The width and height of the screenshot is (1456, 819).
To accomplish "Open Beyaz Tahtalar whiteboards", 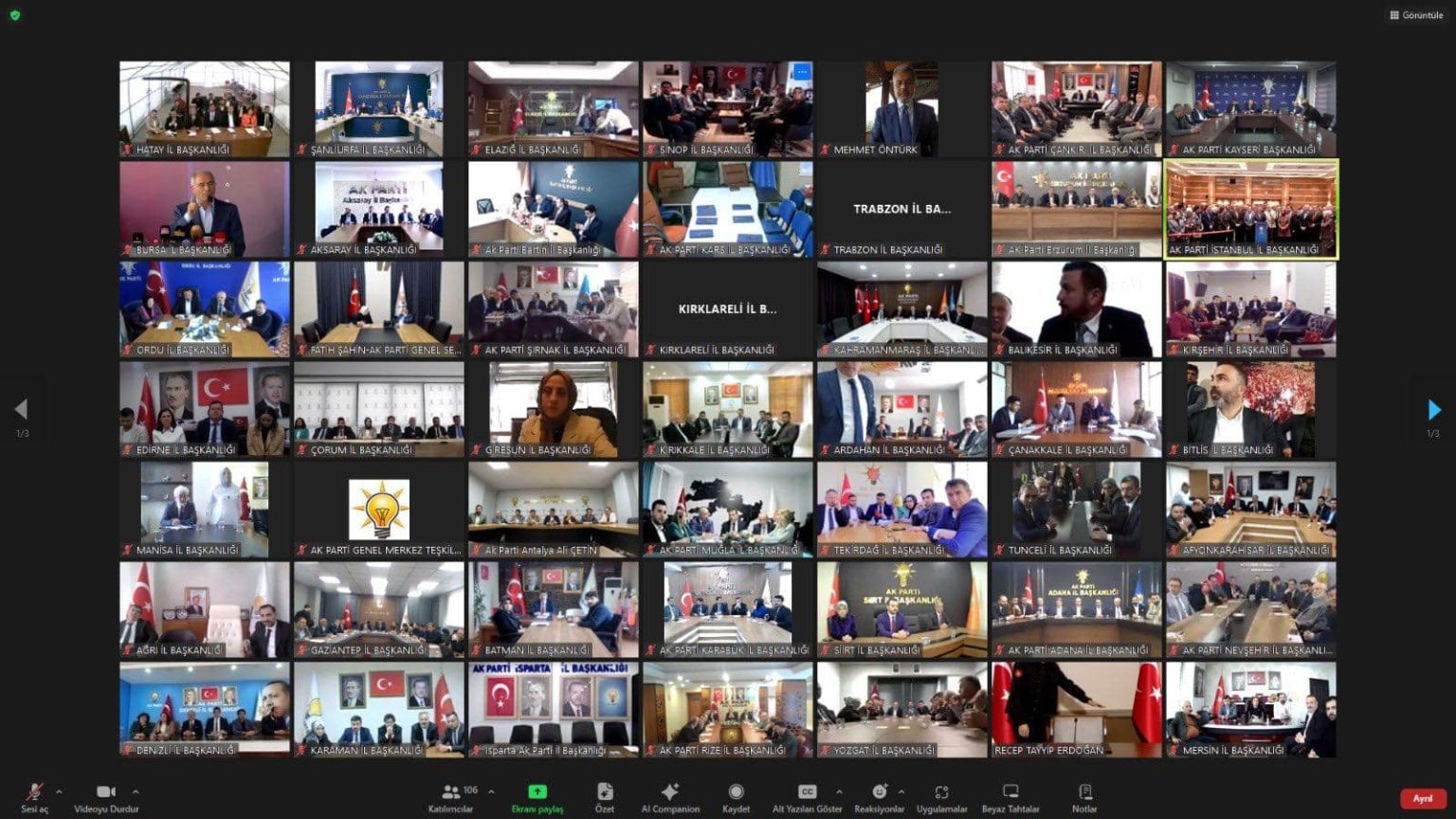I will pos(1010,798).
